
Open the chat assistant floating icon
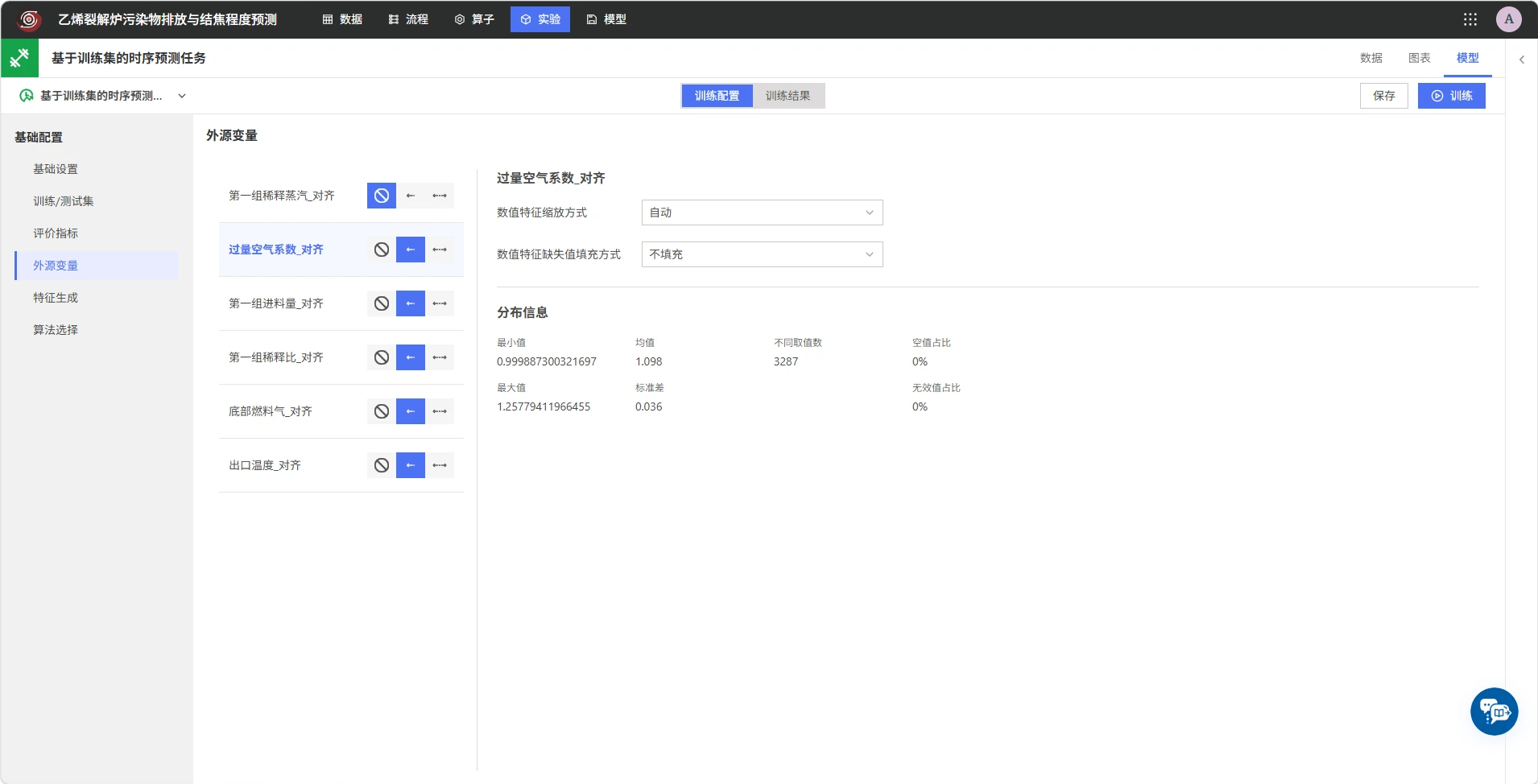click(x=1495, y=712)
